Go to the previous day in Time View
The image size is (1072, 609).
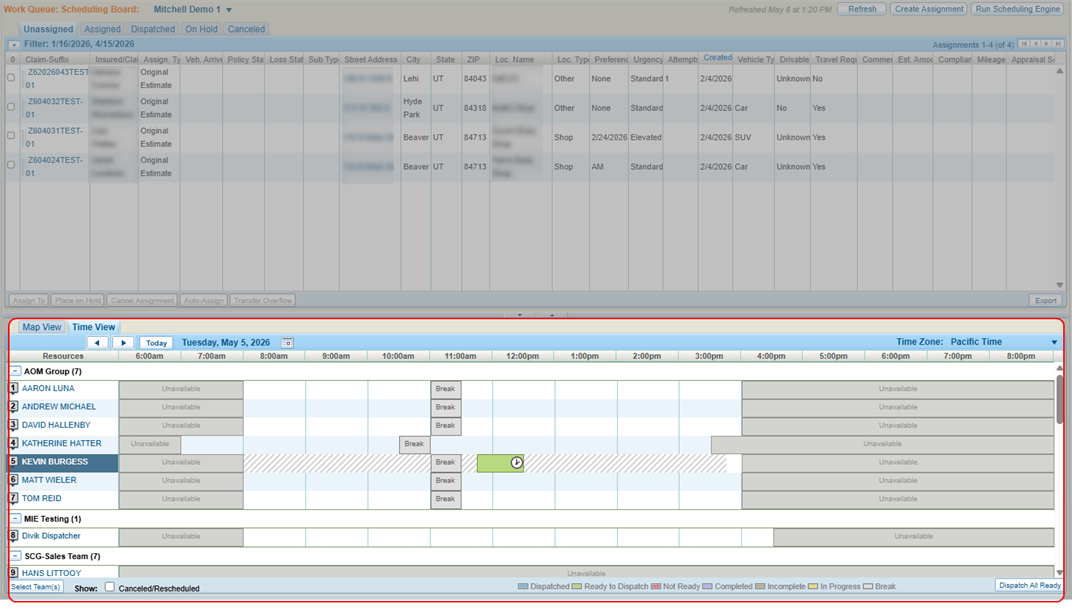coord(97,342)
